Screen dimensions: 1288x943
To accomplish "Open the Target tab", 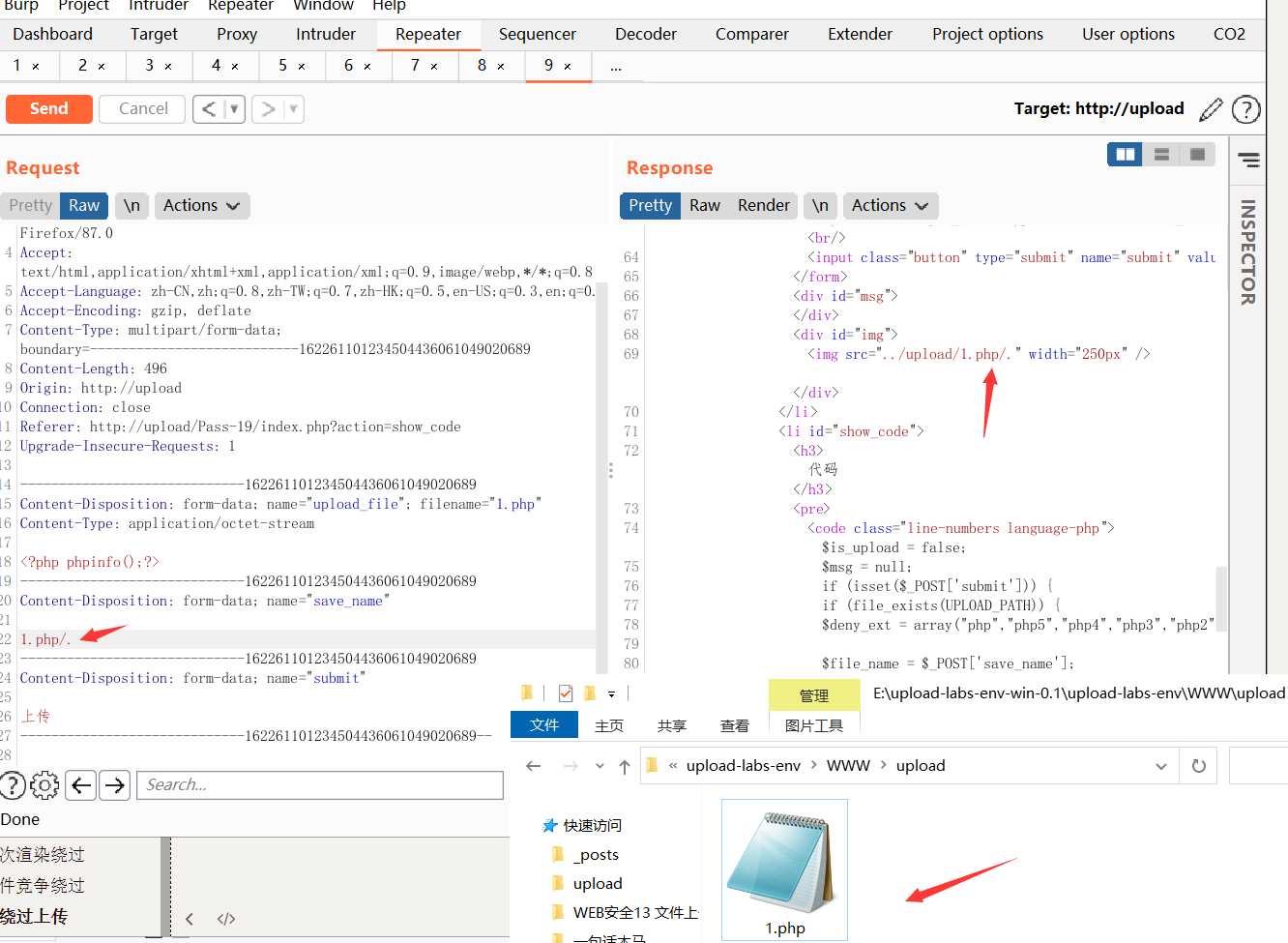I will pyautogui.click(x=155, y=34).
